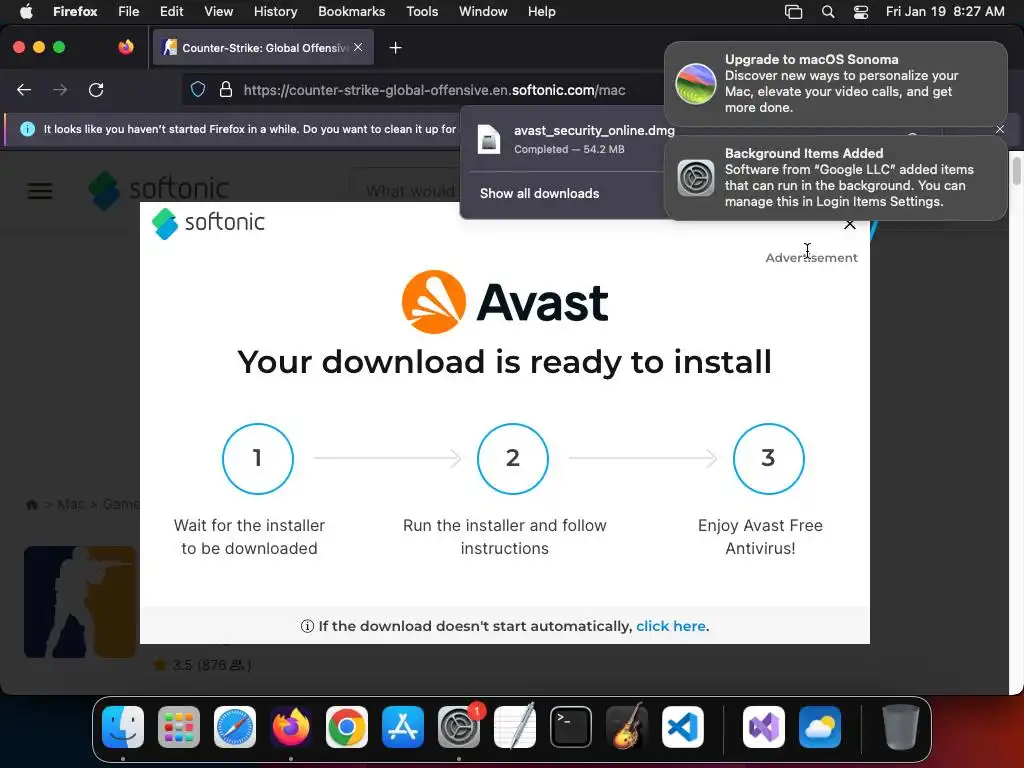
Task: Open Softonic hamburger menu
Action: [40, 191]
